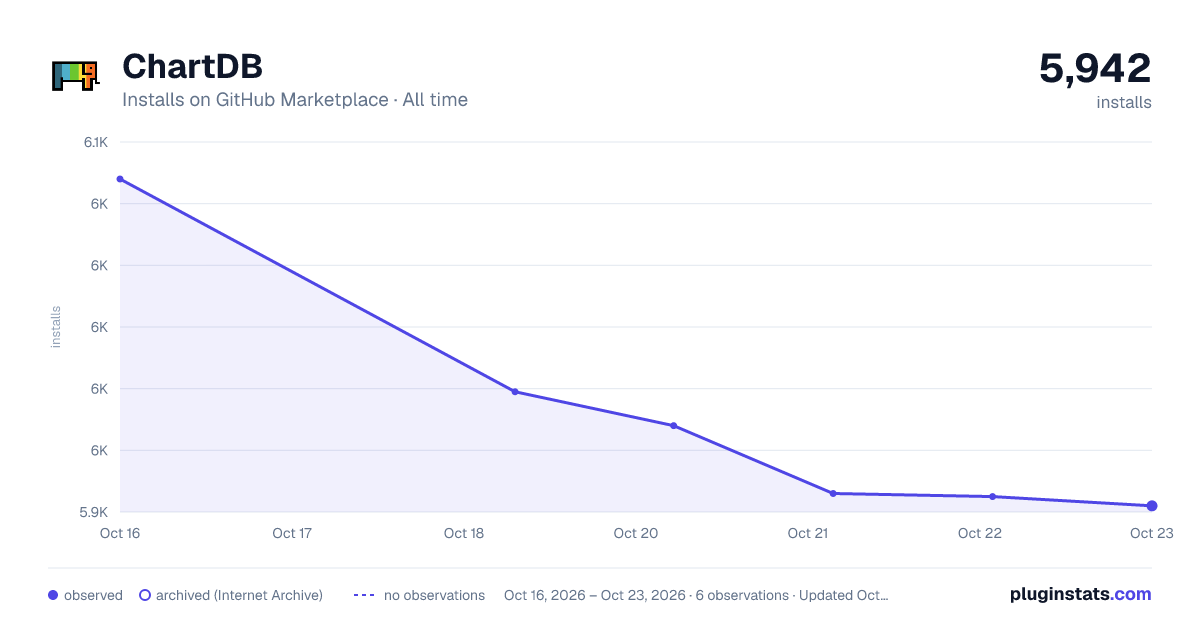Click the '5,942' install count

tap(1095, 68)
